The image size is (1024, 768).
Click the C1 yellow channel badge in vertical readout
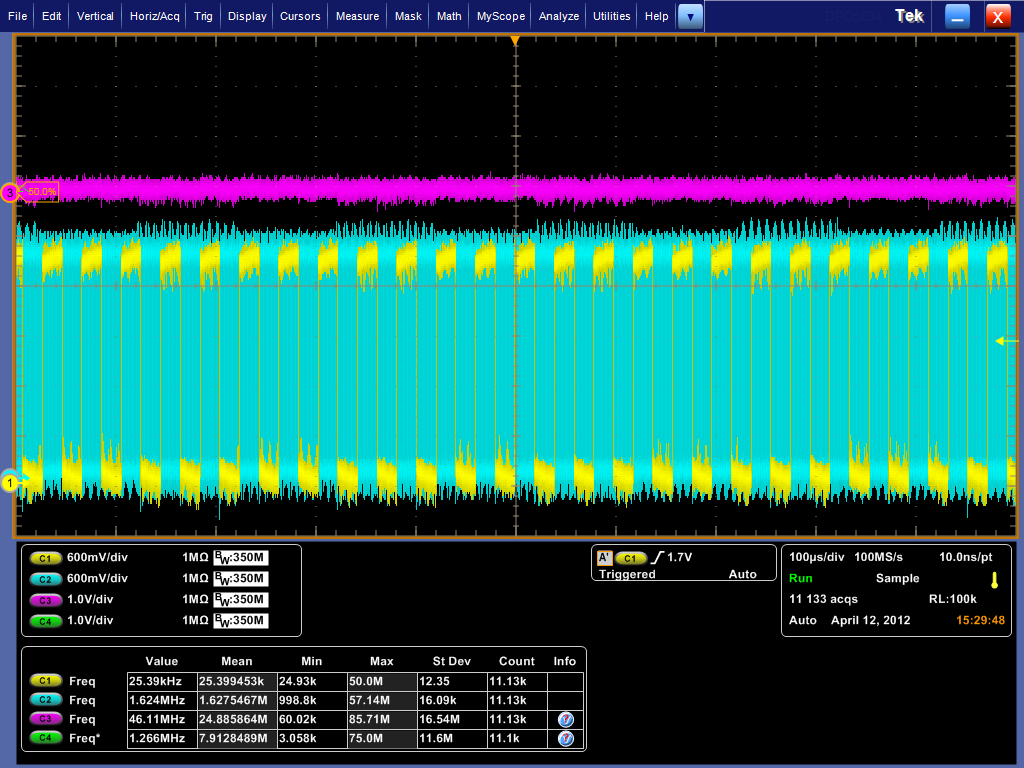tap(46, 558)
